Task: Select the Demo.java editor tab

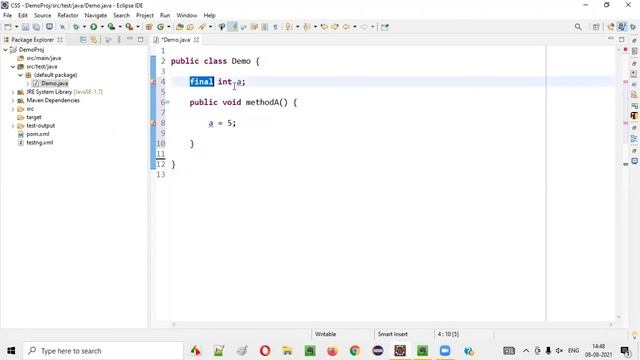Action: click(x=176, y=40)
